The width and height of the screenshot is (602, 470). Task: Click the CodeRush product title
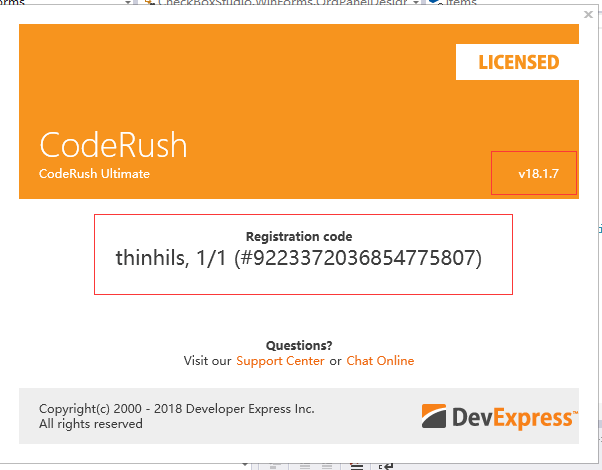[113, 145]
